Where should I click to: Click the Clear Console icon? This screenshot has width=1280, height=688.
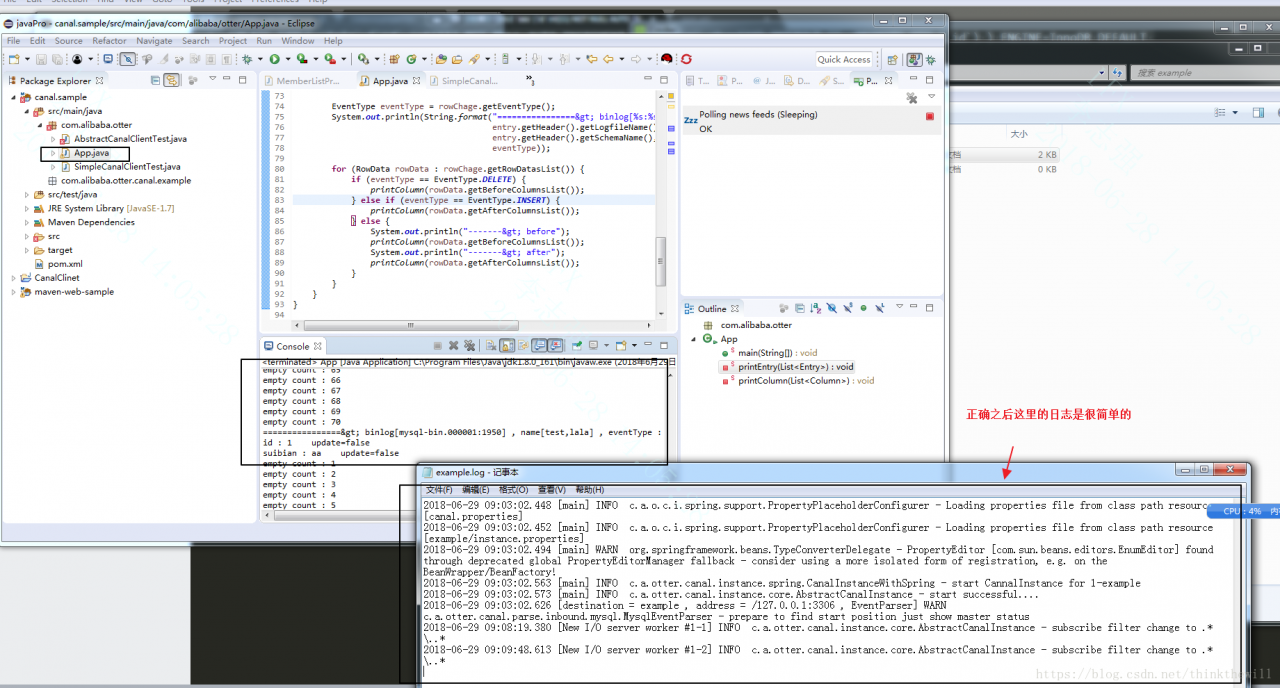(491, 346)
